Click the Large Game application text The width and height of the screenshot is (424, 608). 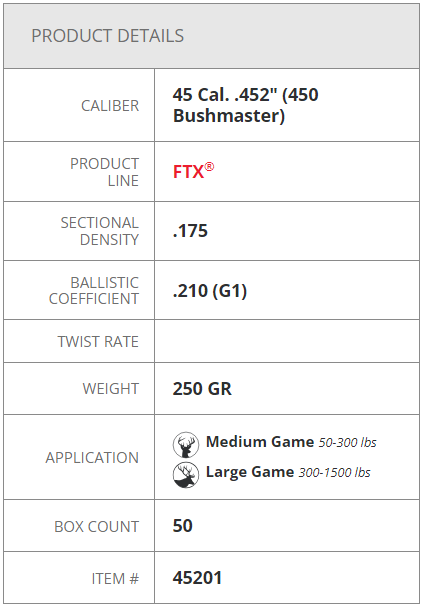(x=250, y=472)
